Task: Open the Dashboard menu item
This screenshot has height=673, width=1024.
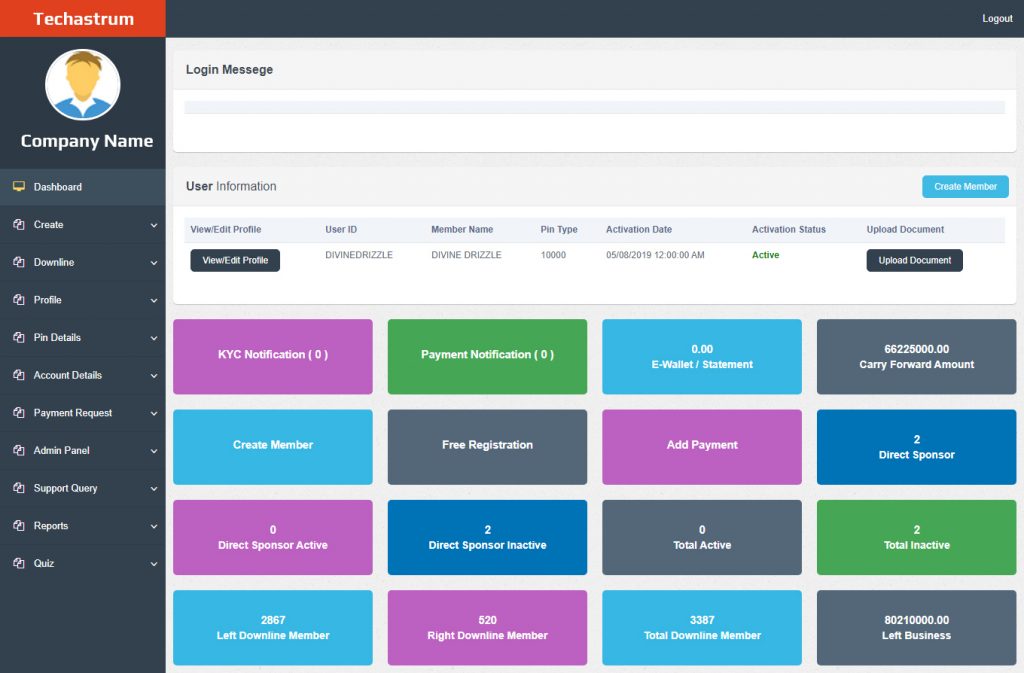Action: [58, 187]
